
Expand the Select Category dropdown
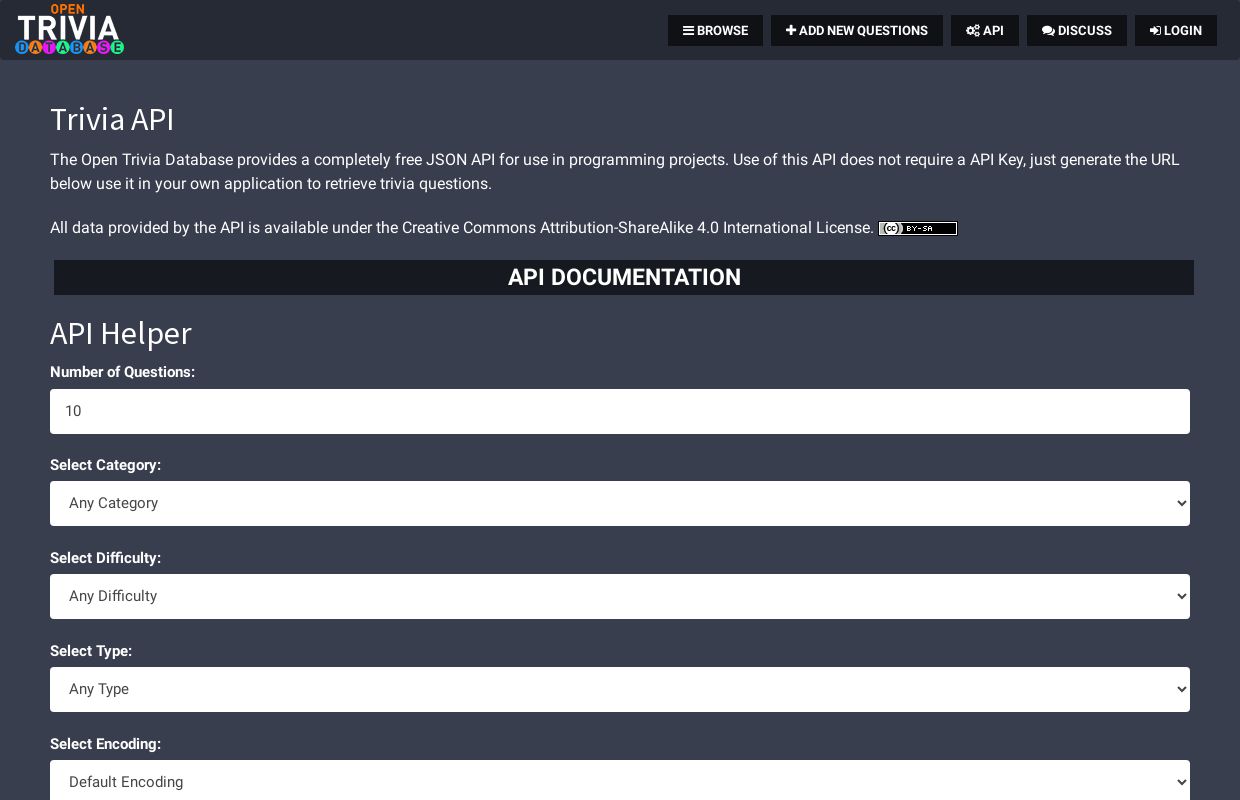coord(620,503)
